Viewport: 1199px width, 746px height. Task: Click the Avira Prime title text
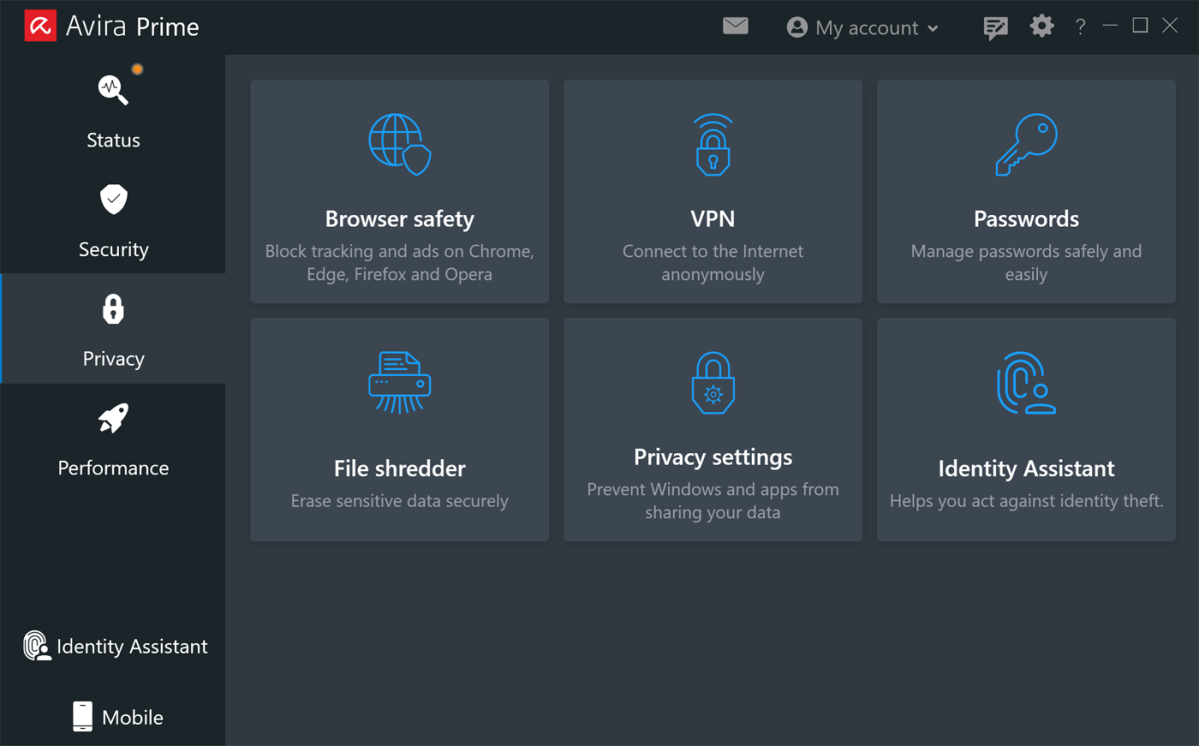click(132, 27)
